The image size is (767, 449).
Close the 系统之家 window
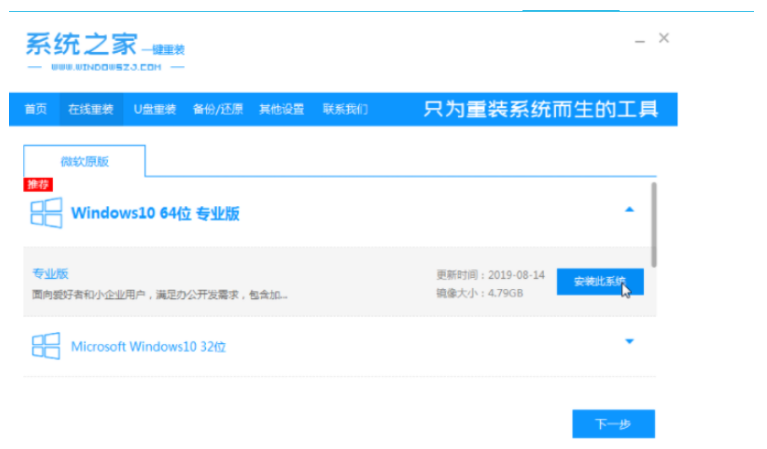click(664, 38)
